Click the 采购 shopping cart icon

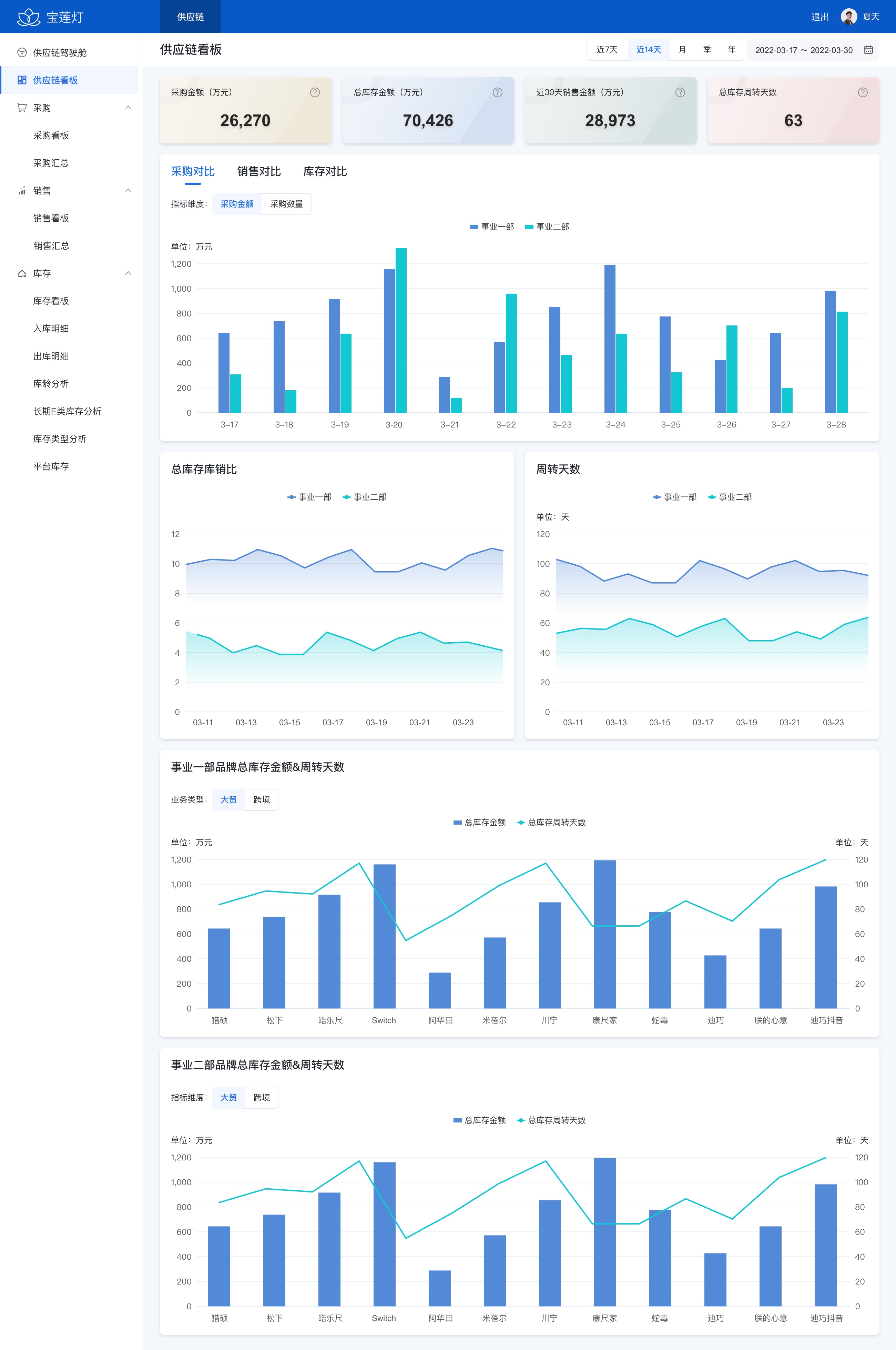pyautogui.click(x=22, y=108)
